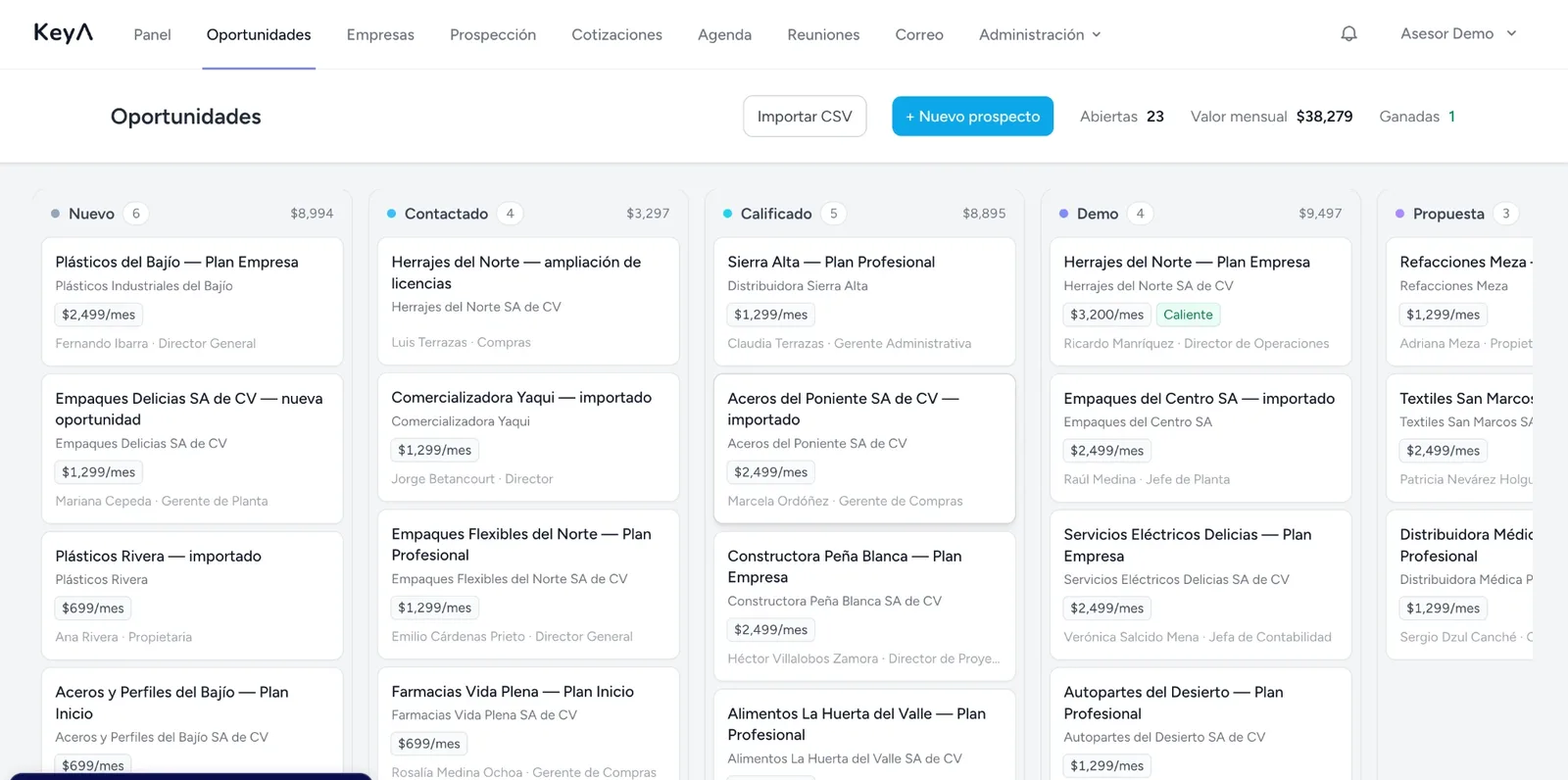Screen dimensions: 1568x780
Task: Open the Refacciones Meza card
Action: (x=1460, y=302)
